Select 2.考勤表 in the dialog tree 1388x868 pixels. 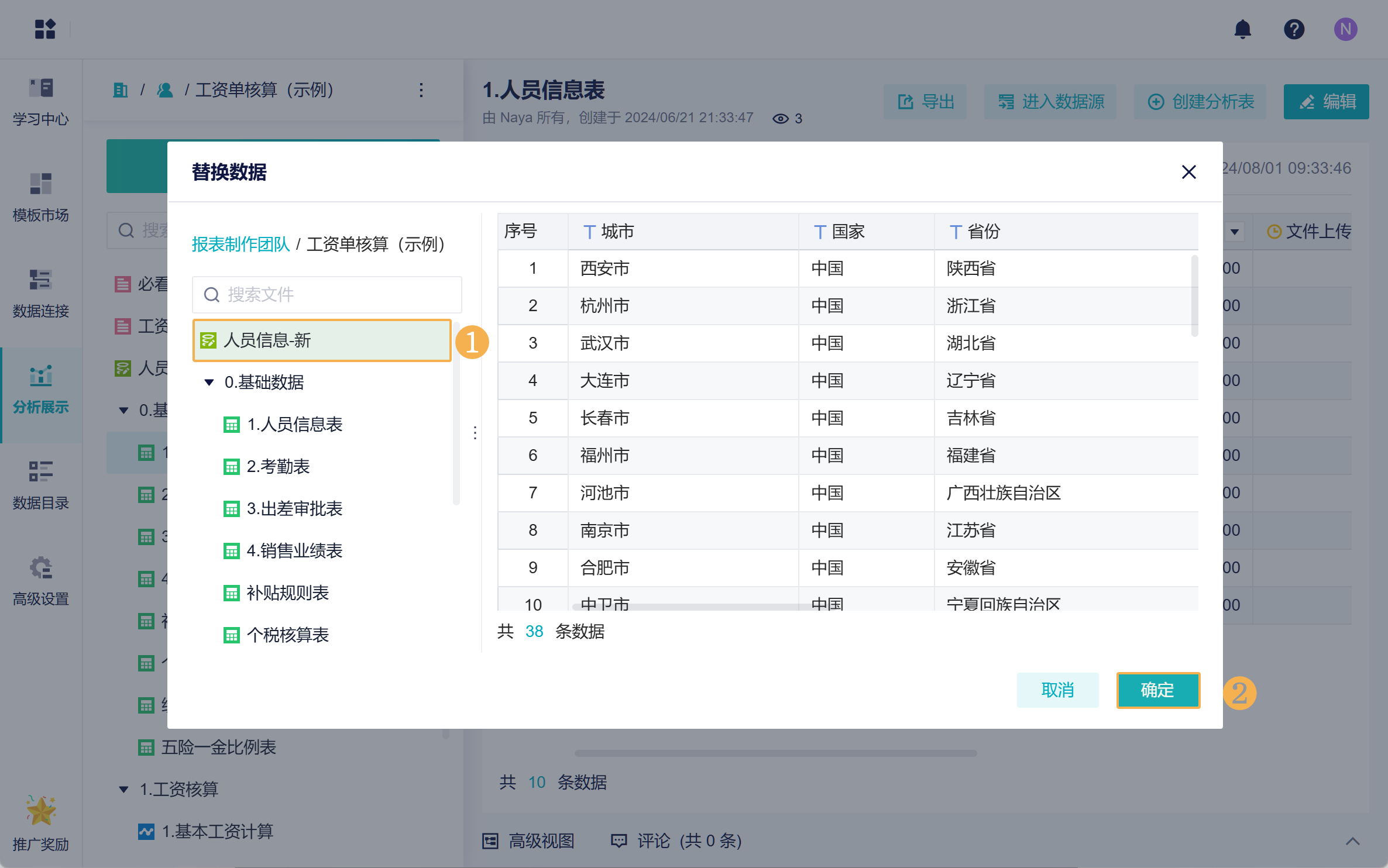tap(278, 467)
